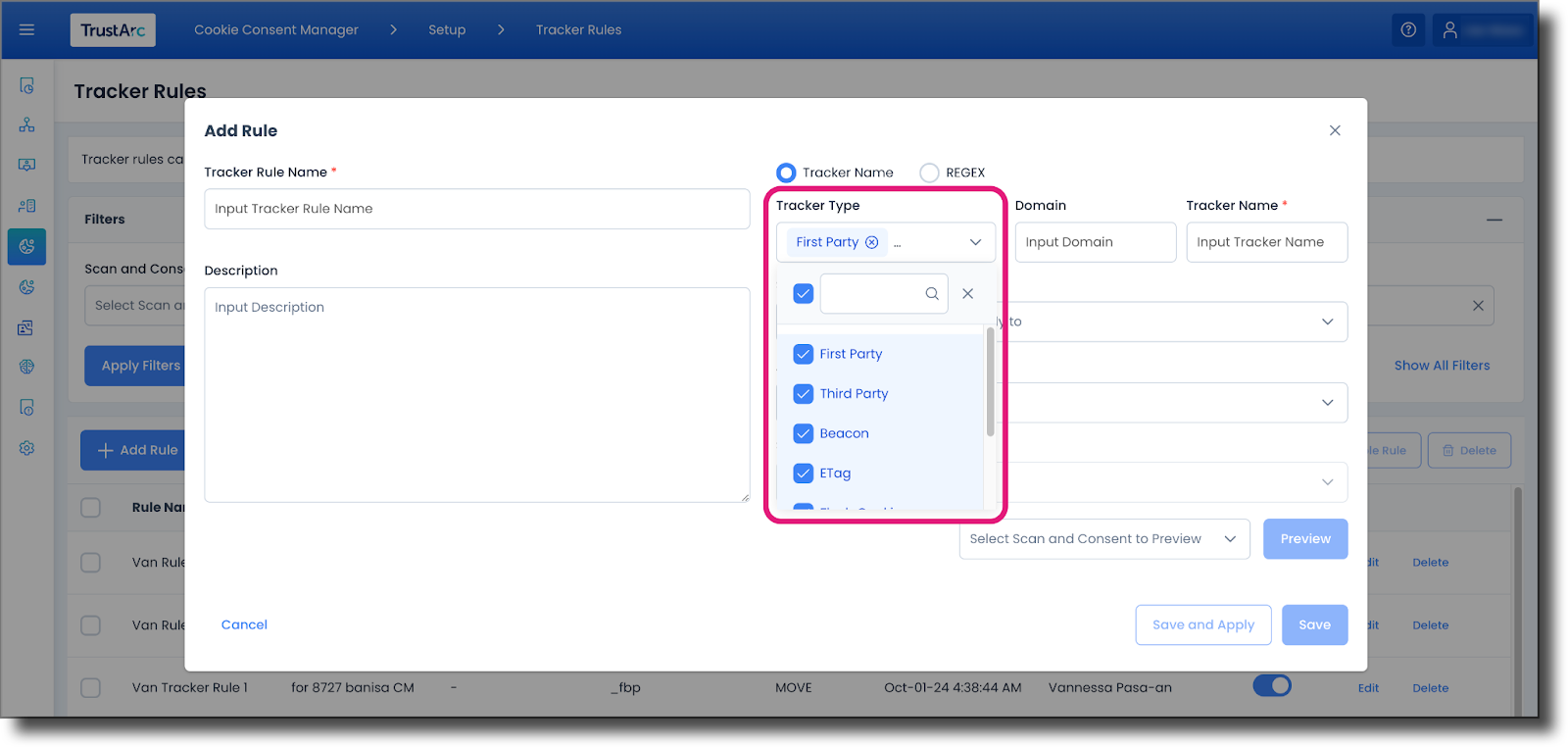Click the Tracker Rule Name input field

coord(477,209)
